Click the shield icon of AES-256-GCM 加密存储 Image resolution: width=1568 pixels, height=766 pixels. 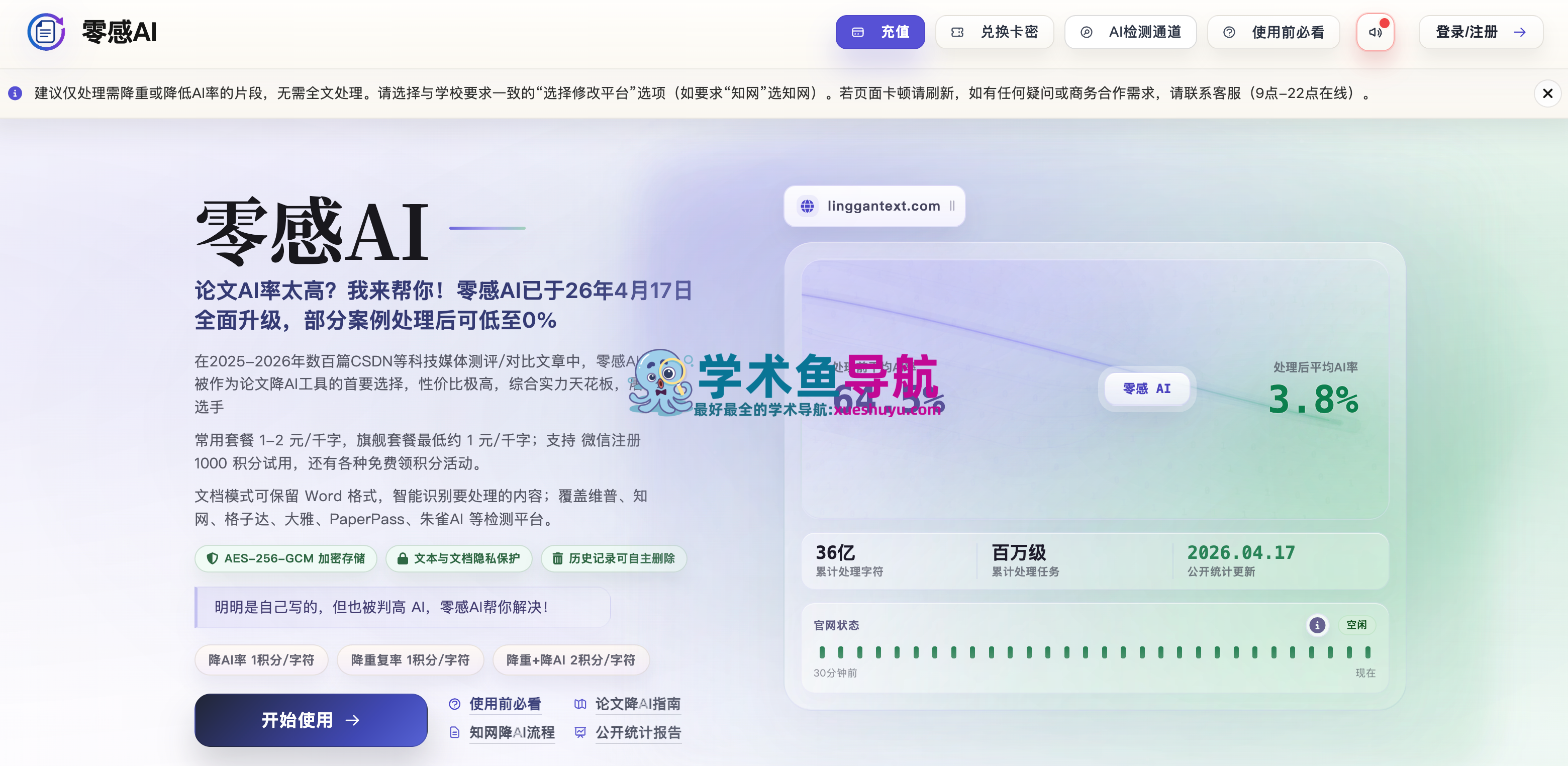pyautogui.click(x=212, y=558)
